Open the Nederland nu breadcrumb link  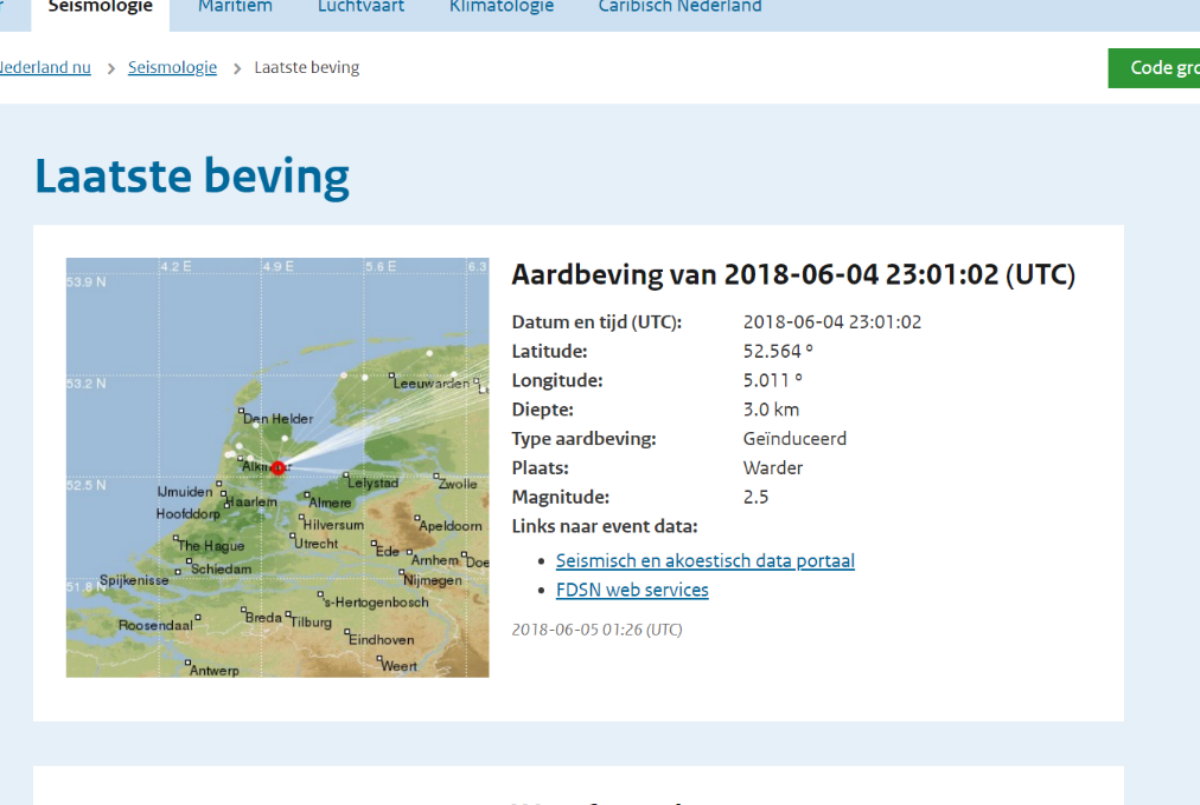pos(44,68)
